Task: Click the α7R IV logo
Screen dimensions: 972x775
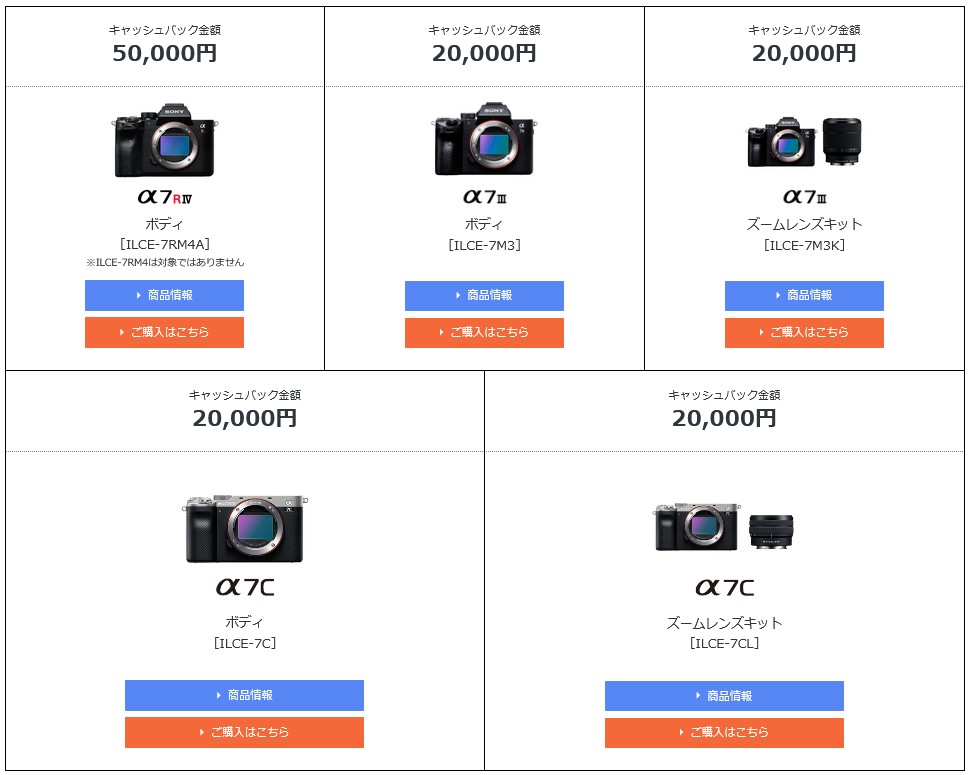Action: [x=165, y=197]
